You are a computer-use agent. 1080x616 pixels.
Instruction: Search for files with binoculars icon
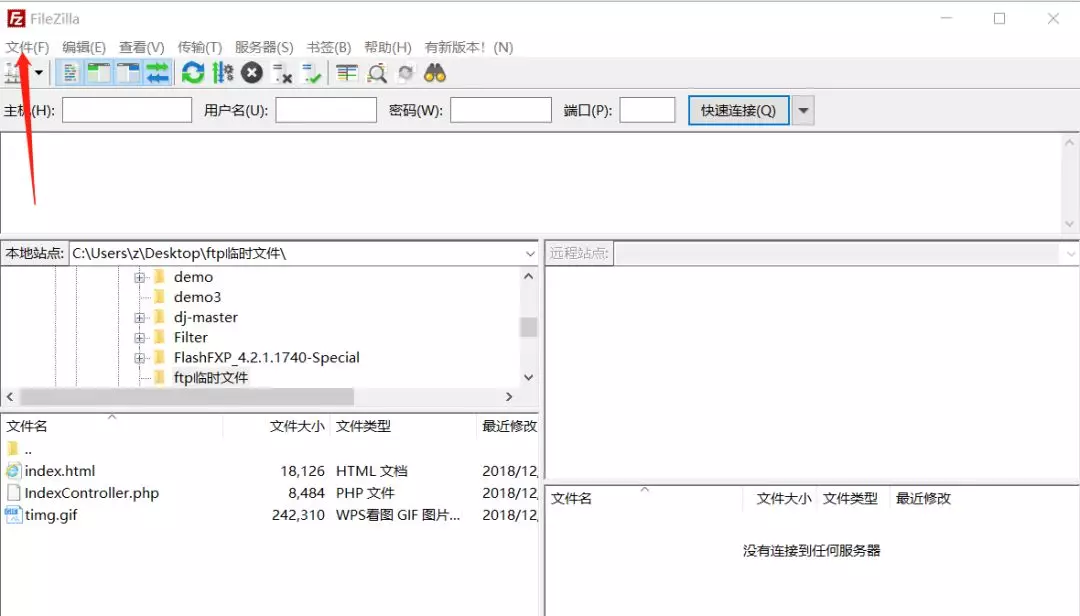[x=435, y=73]
